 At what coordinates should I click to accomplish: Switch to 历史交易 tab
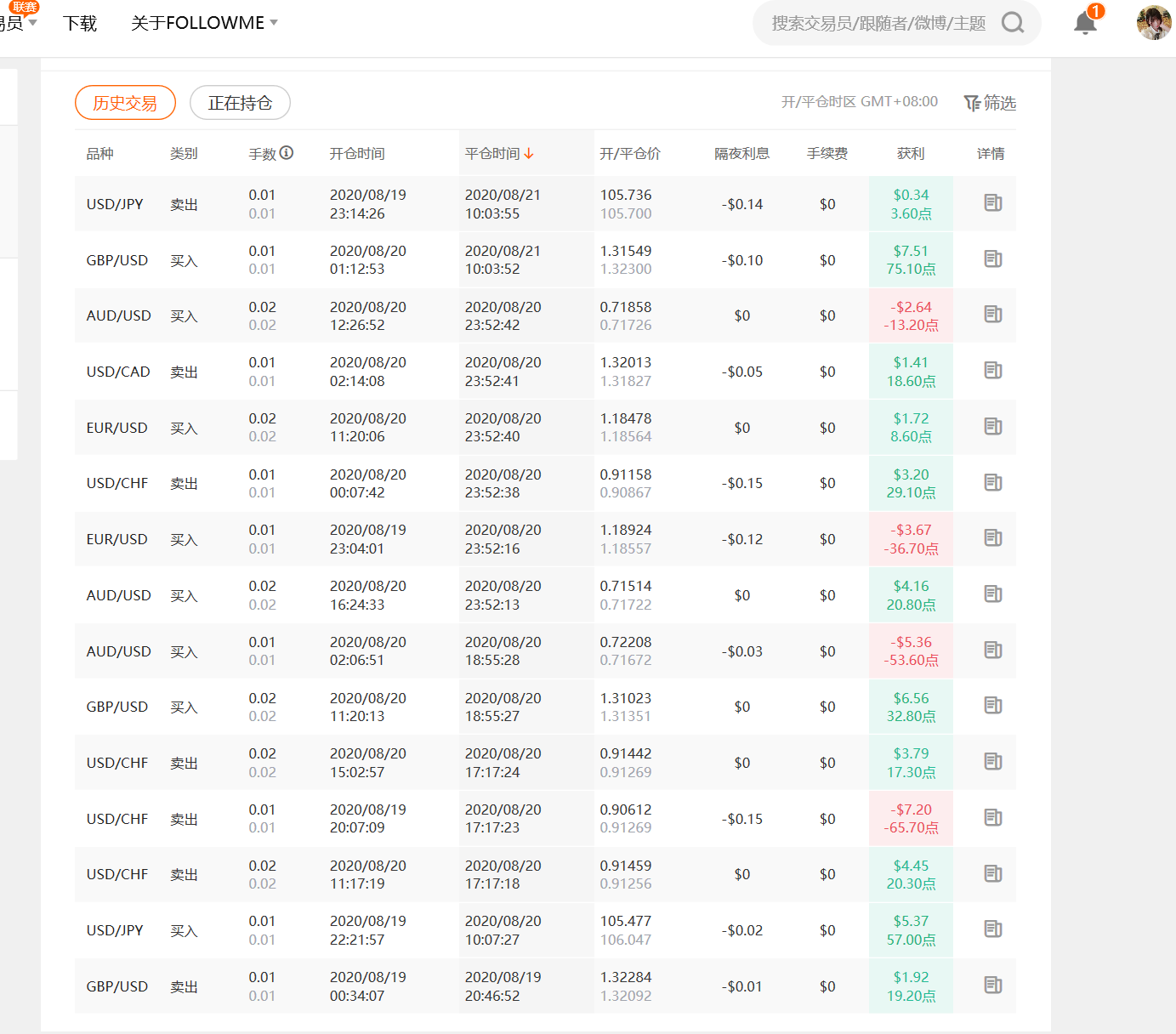click(x=125, y=103)
